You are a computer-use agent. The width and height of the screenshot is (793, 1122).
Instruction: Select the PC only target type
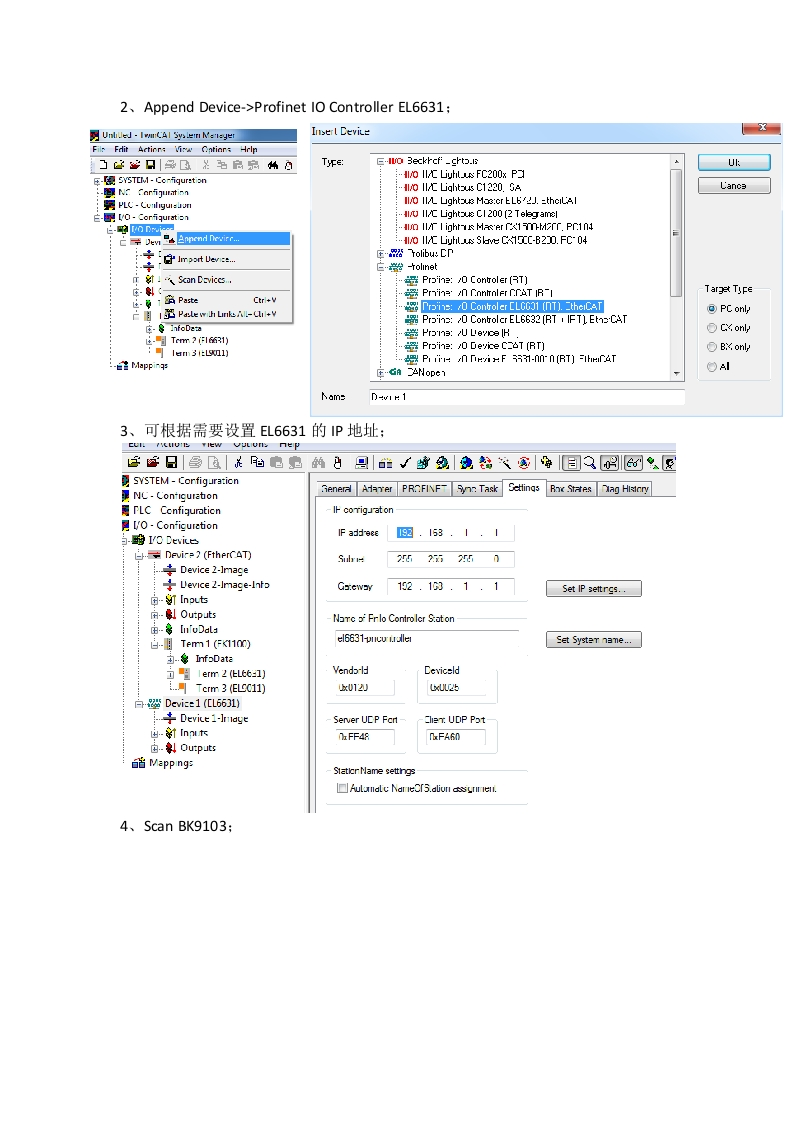(x=712, y=309)
